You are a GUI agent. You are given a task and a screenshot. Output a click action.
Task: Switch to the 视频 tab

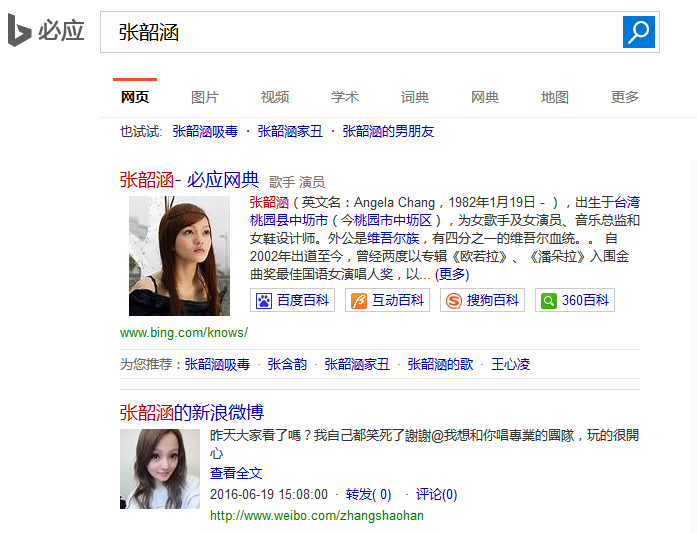[275, 97]
